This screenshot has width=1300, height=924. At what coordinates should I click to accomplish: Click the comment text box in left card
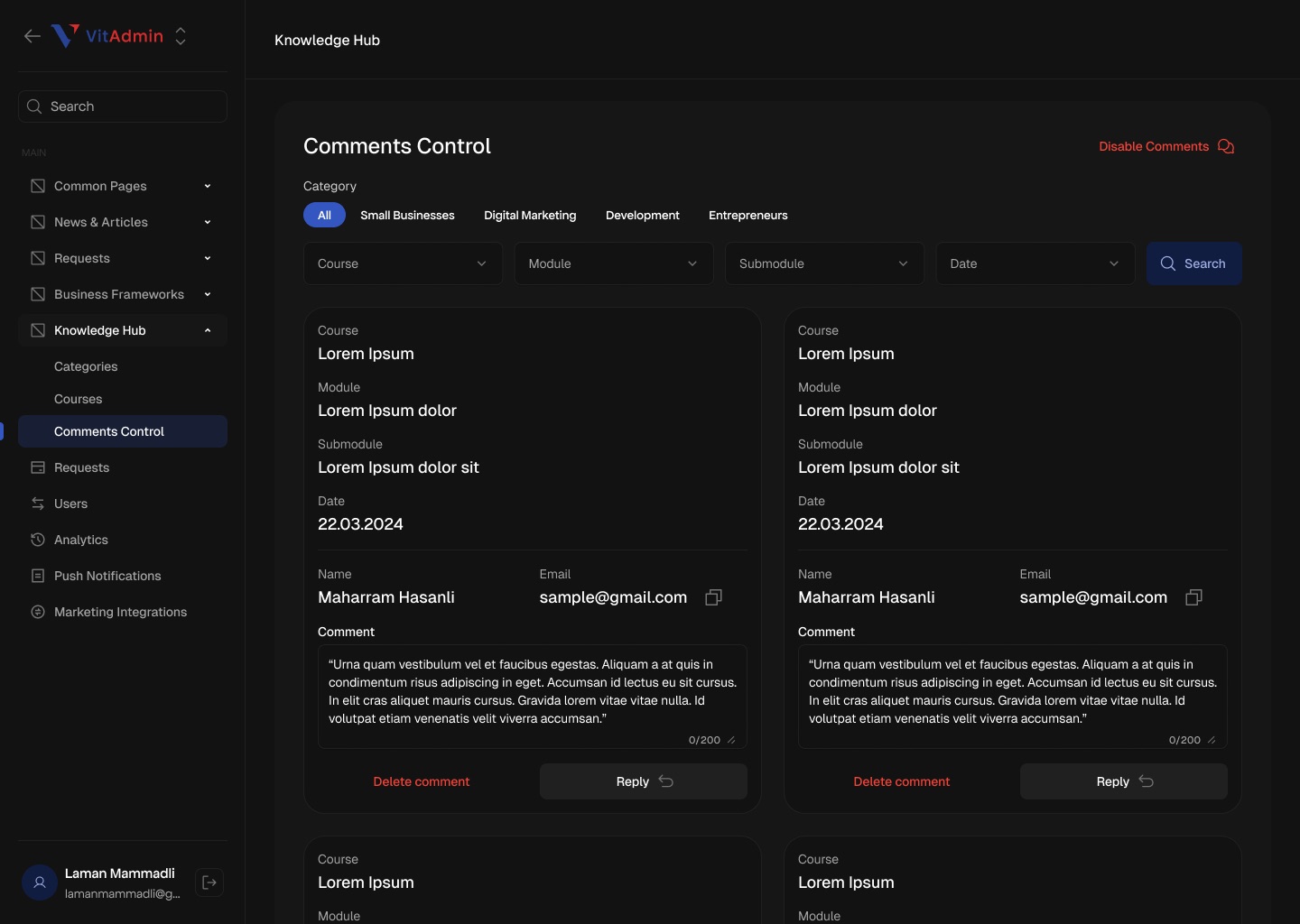[533, 697]
